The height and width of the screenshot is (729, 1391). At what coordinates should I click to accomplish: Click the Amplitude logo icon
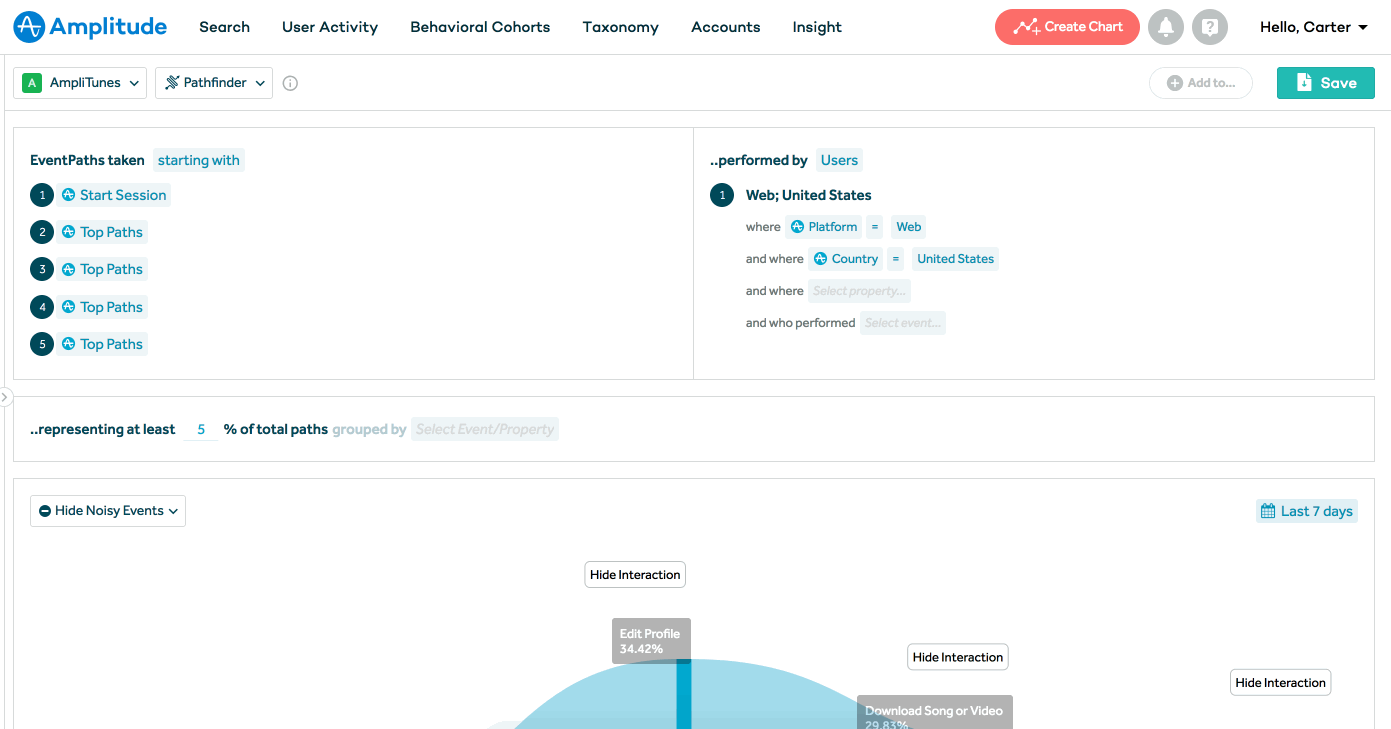[29, 27]
